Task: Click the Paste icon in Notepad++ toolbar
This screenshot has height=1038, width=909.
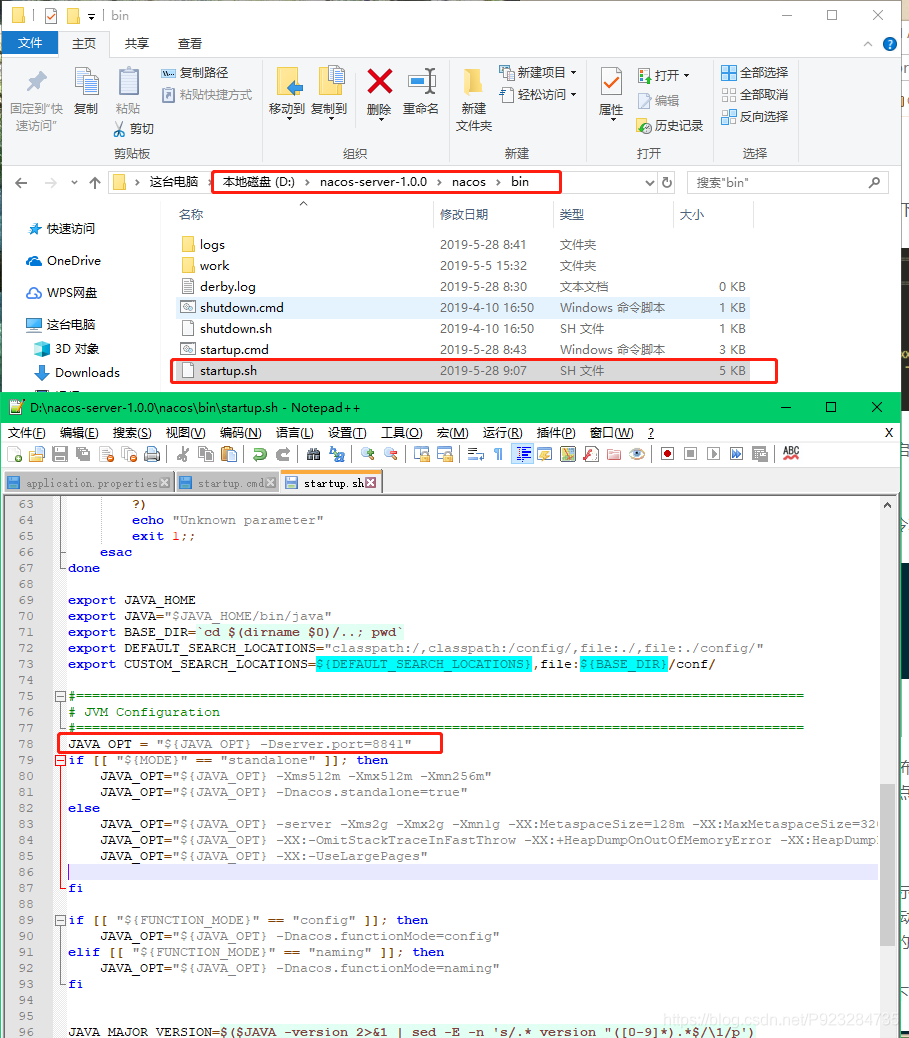Action: 229,454
